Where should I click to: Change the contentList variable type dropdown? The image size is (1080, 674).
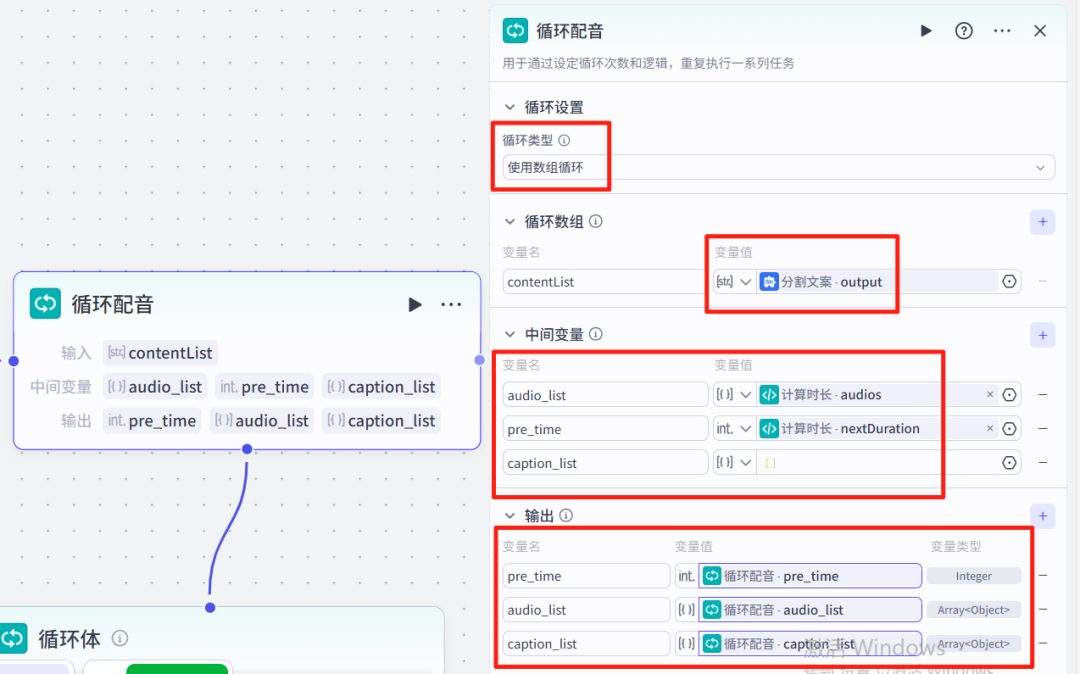tap(734, 282)
